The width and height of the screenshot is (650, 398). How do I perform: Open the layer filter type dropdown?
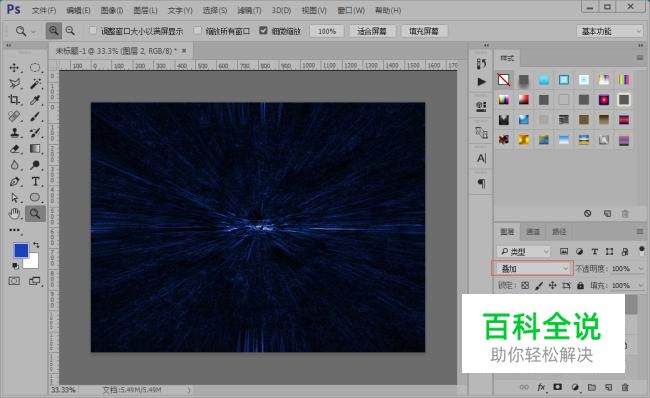tap(524, 252)
